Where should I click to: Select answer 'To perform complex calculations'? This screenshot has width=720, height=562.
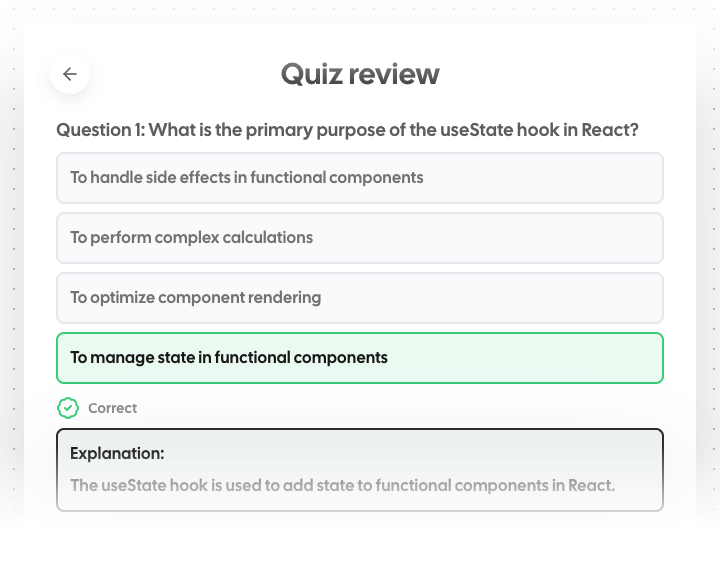click(x=192, y=238)
